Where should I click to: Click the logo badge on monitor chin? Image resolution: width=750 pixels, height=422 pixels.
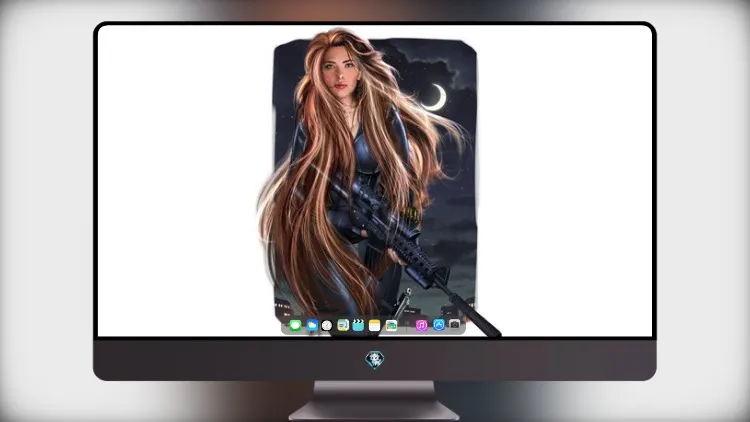(x=375, y=360)
